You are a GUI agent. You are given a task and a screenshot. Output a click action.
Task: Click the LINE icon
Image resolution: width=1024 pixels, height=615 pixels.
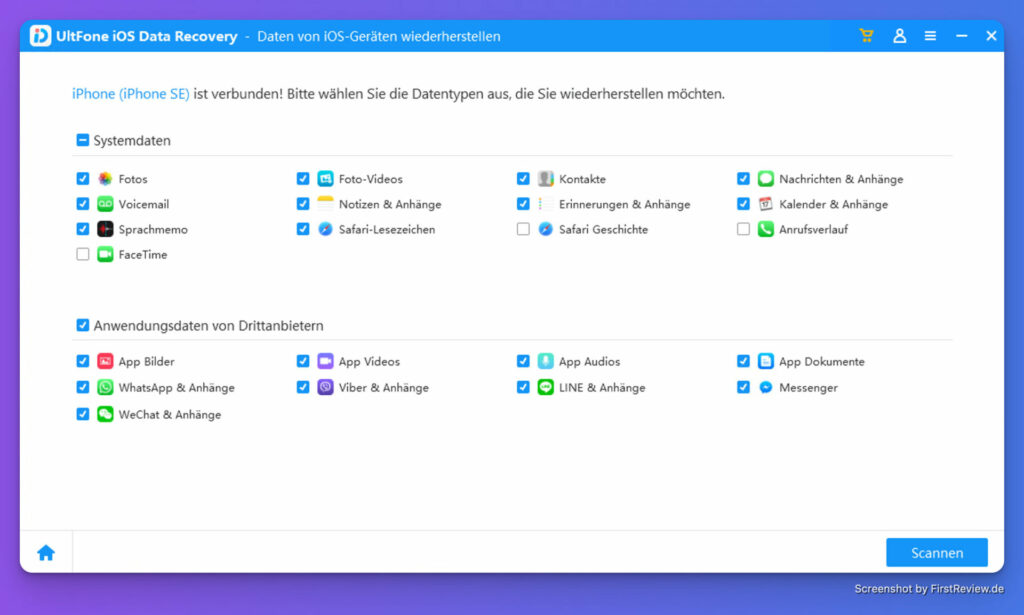pos(545,387)
